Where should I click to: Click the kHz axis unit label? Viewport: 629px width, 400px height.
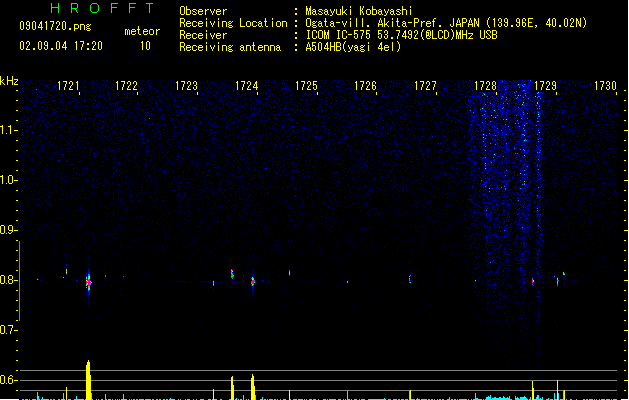point(9,81)
